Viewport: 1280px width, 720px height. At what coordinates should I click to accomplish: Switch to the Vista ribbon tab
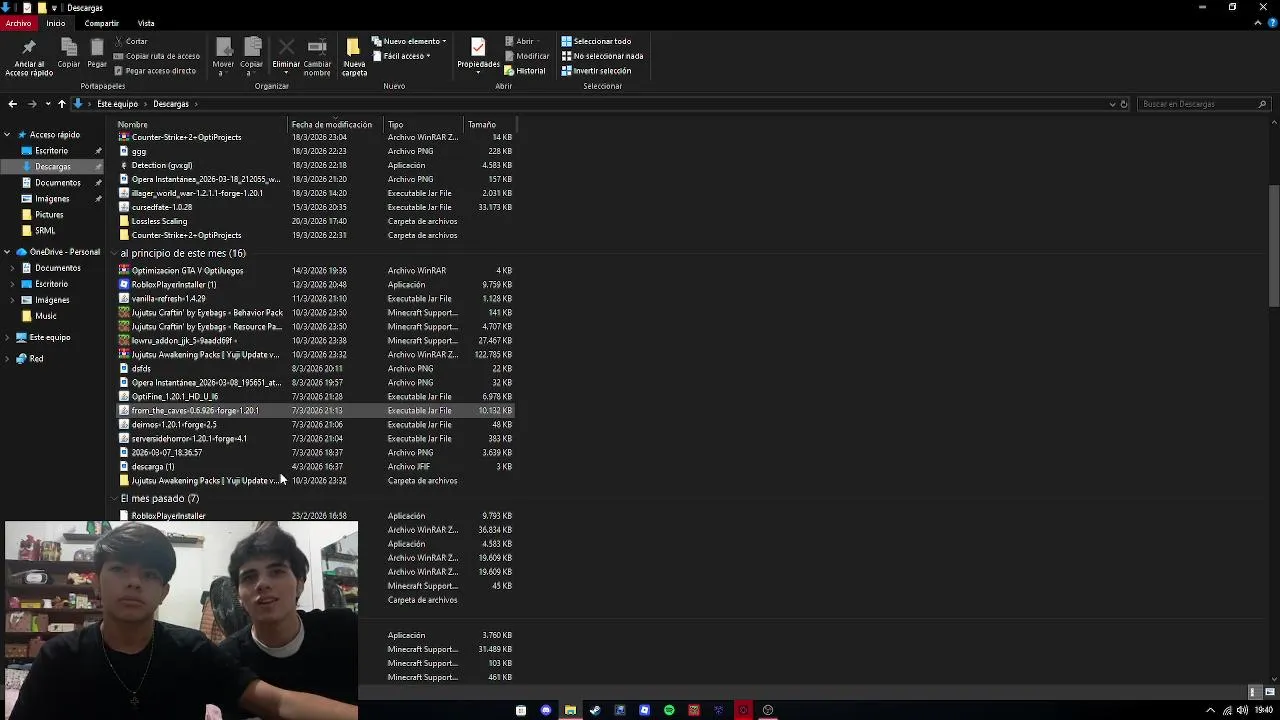pyautogui.click(x=146, y=23)
